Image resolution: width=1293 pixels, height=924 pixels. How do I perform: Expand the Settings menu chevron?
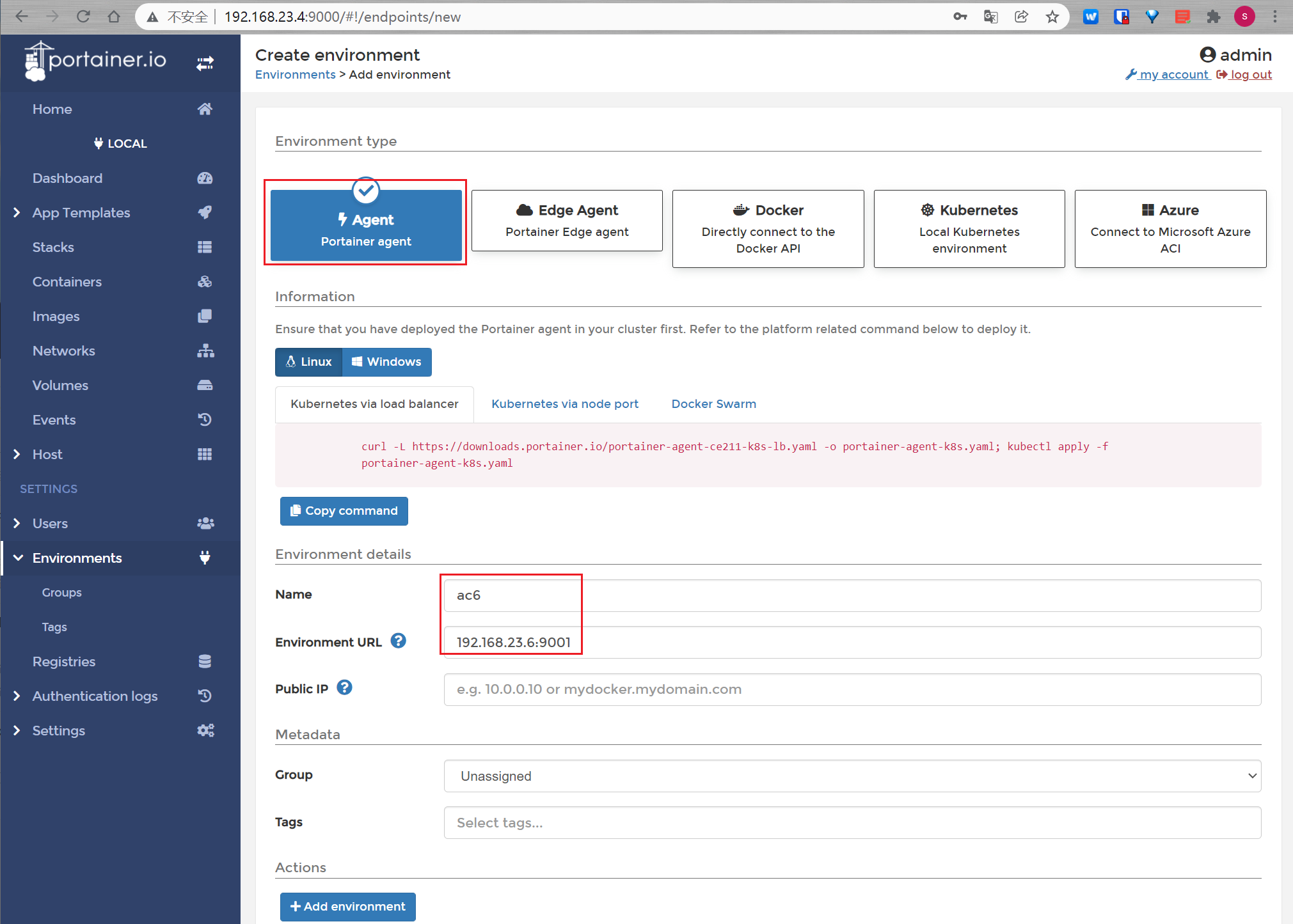[17, 731]
